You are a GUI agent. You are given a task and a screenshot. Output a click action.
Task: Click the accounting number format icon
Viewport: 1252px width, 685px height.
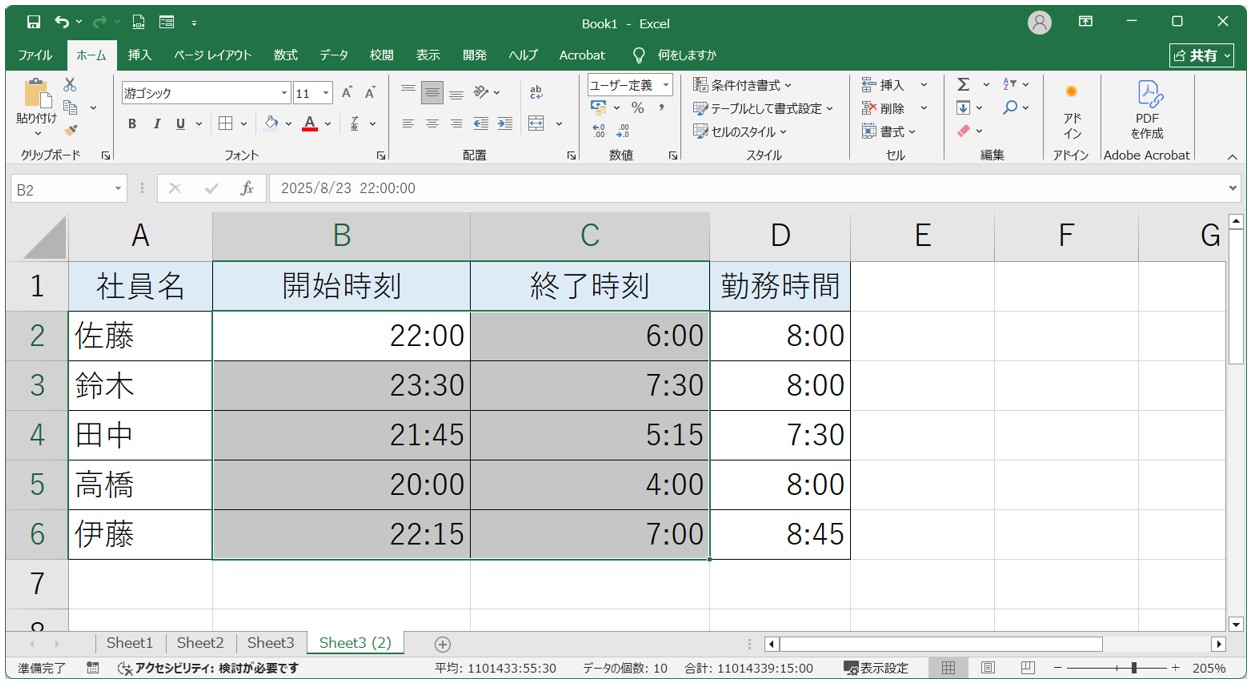tap(599, 107)
